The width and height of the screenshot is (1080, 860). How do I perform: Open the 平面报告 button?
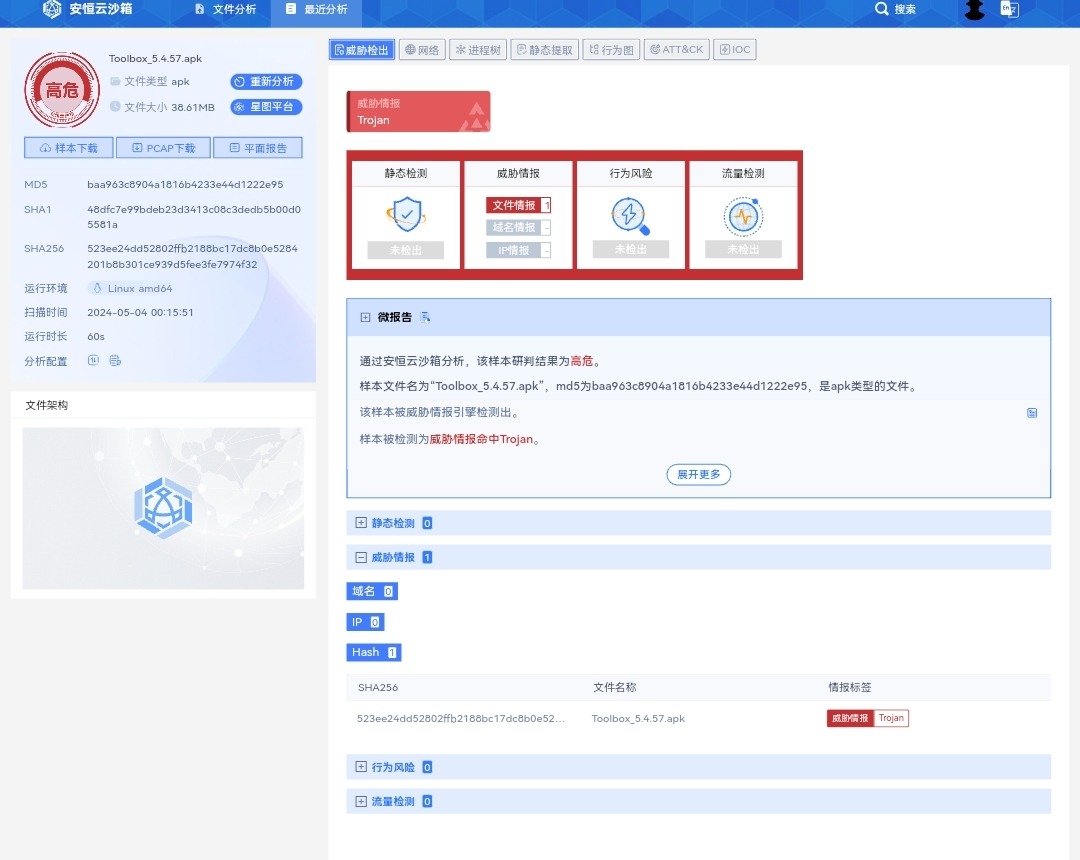258,148
